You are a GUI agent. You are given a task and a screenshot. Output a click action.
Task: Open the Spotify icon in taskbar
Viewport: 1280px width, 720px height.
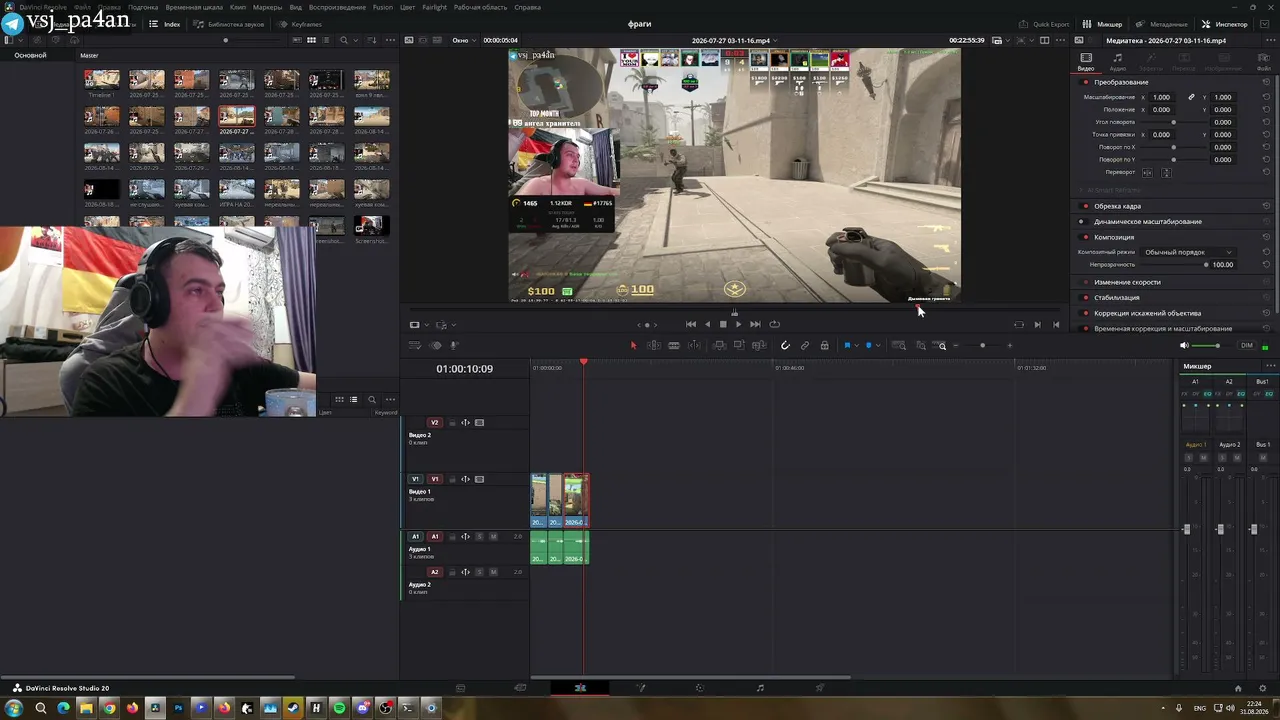click(x=339, y=709)
